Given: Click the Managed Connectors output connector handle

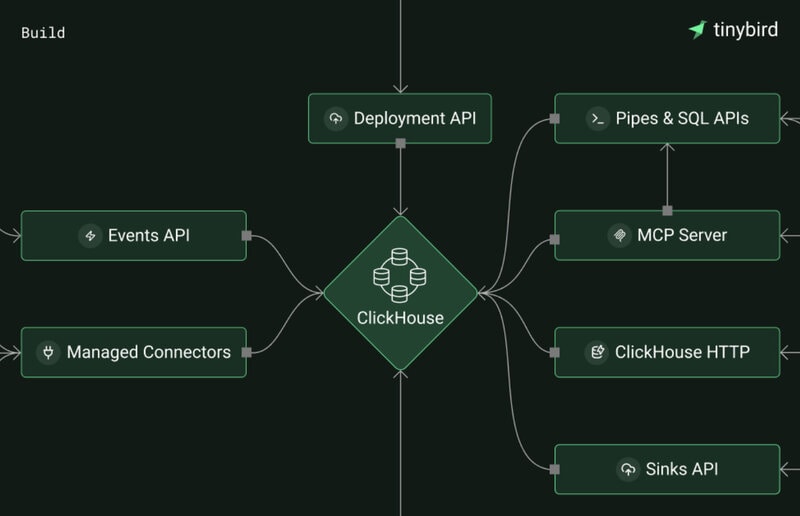Looking at the screenshot, I should tap(246, 352).
